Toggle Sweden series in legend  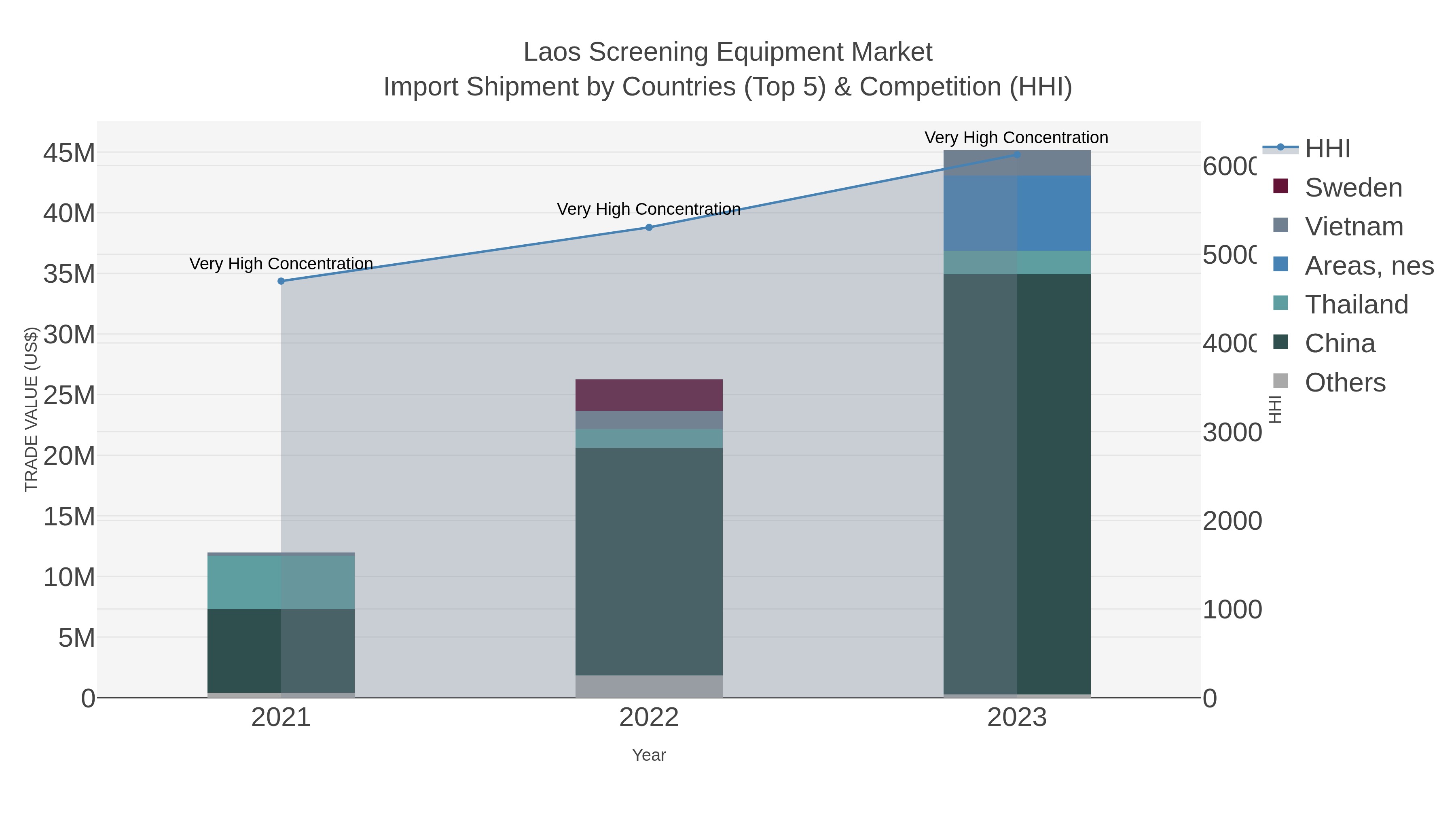coord(1337,187)
